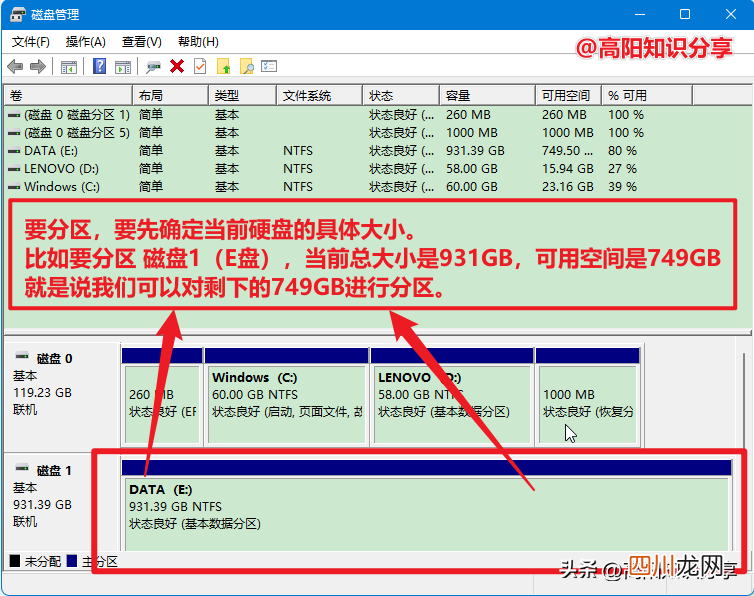Click the 15.94 GB free space cell

click(567, 169)
